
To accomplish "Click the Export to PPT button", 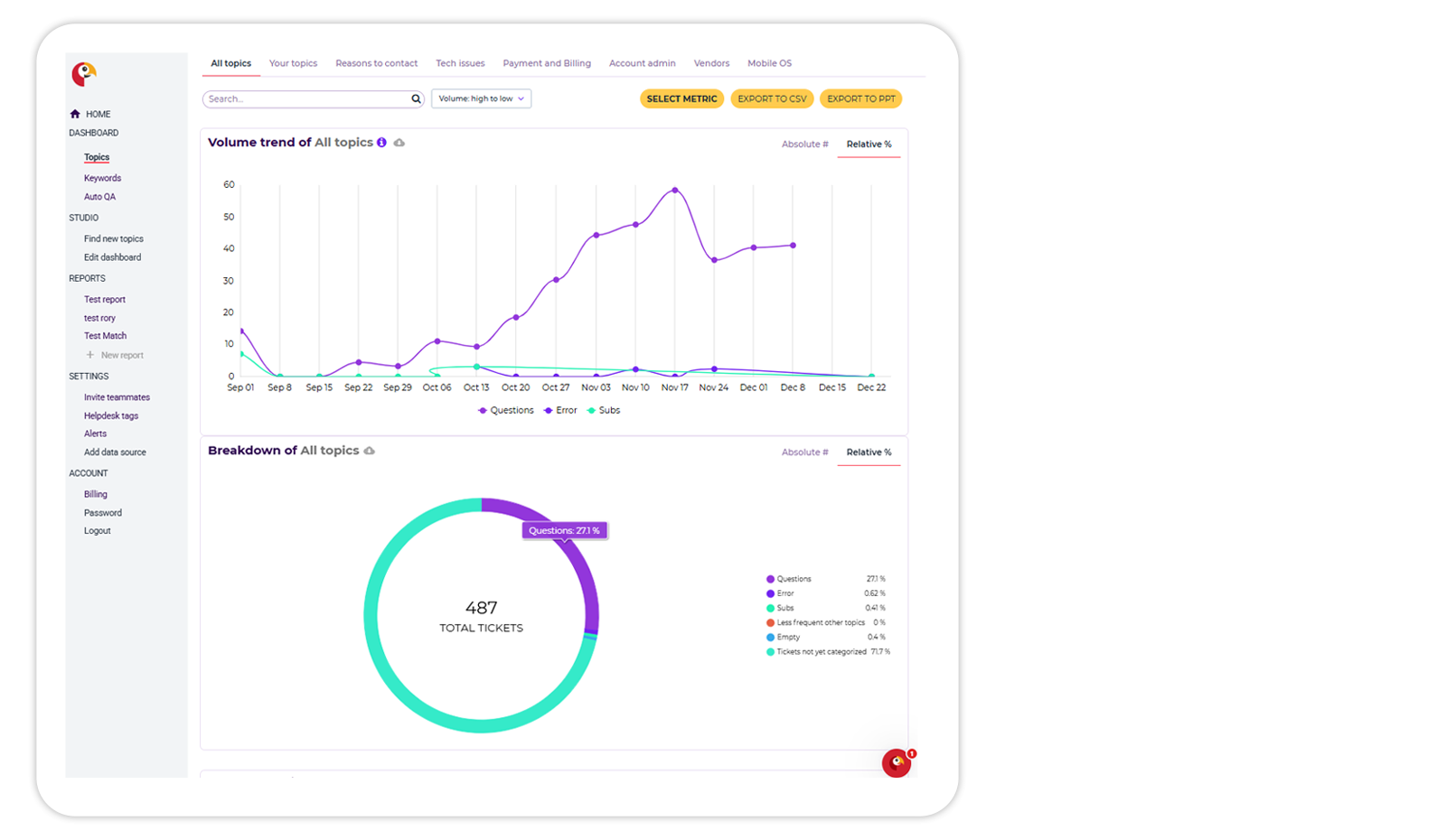I will [x=860, y=98].
